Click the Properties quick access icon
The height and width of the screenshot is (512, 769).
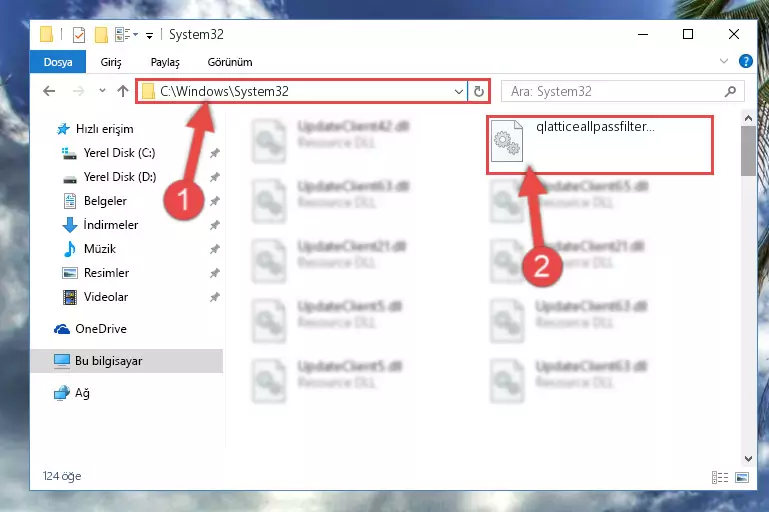coord(78,34)
